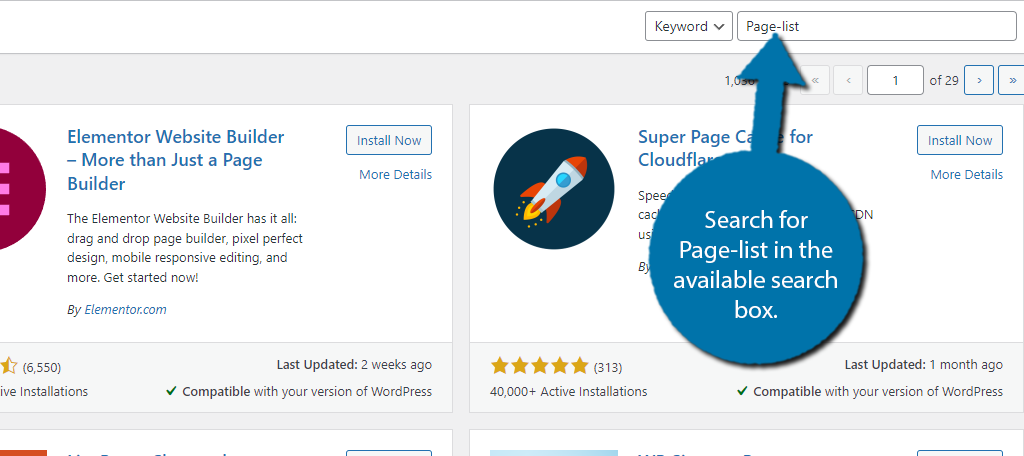
Task: Open More Details for Elementor Website Builder
Action: coord(395,174)
